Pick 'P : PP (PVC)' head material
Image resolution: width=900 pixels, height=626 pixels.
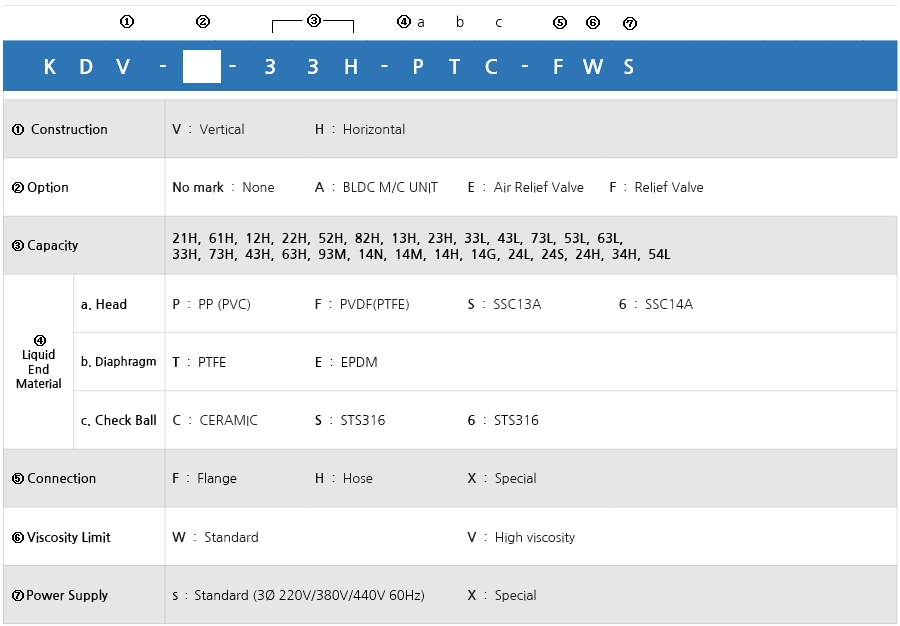click(211, 304)
